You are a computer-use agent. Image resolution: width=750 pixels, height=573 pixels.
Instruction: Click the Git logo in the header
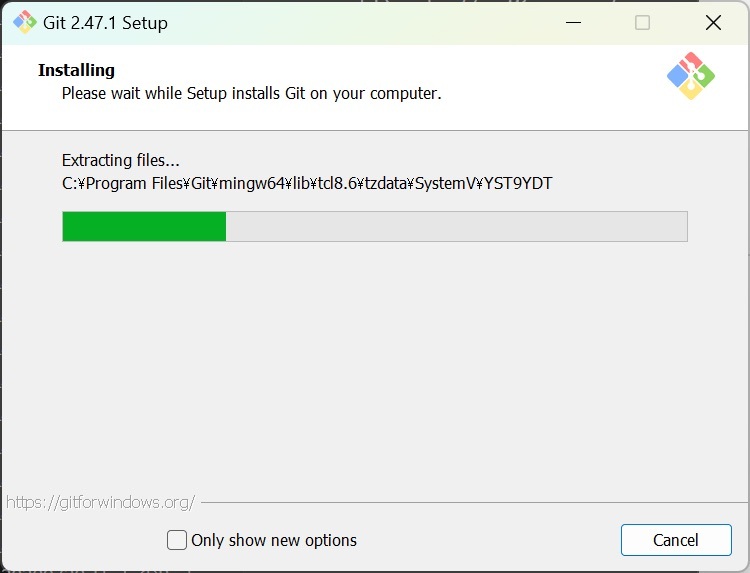(x=691, y=76)
